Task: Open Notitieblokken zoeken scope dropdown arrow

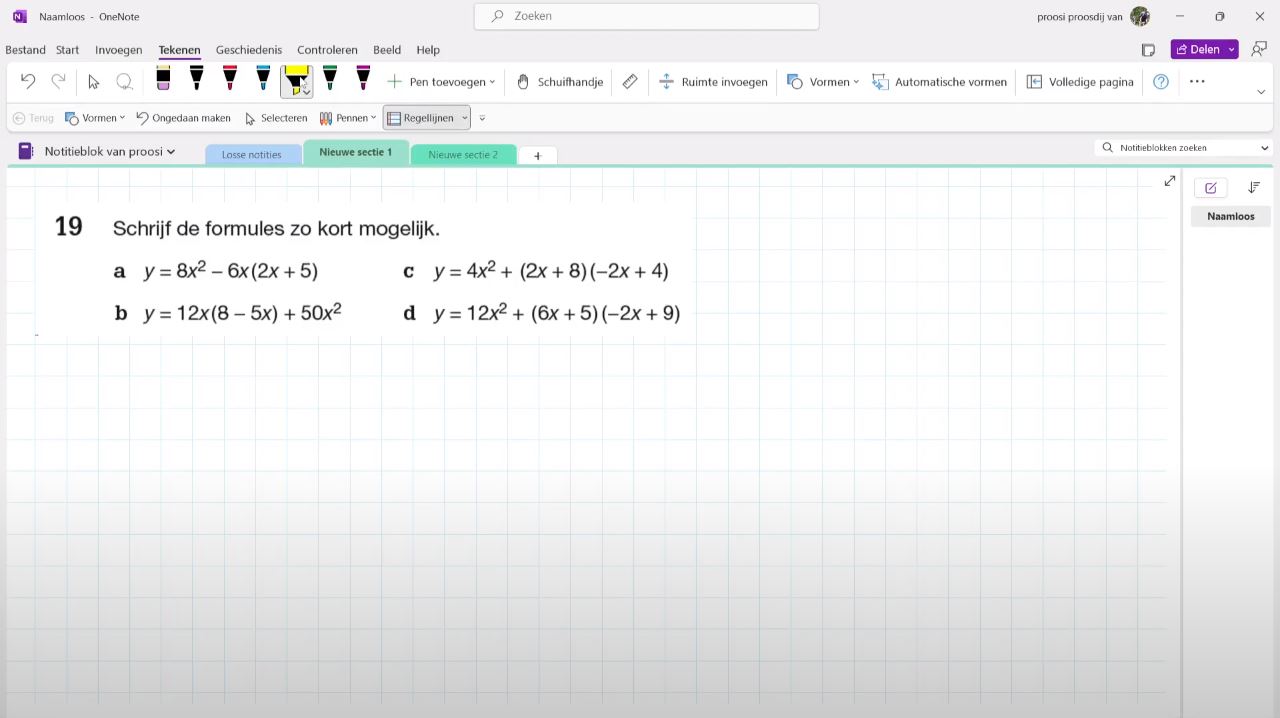Action: 1264,147
